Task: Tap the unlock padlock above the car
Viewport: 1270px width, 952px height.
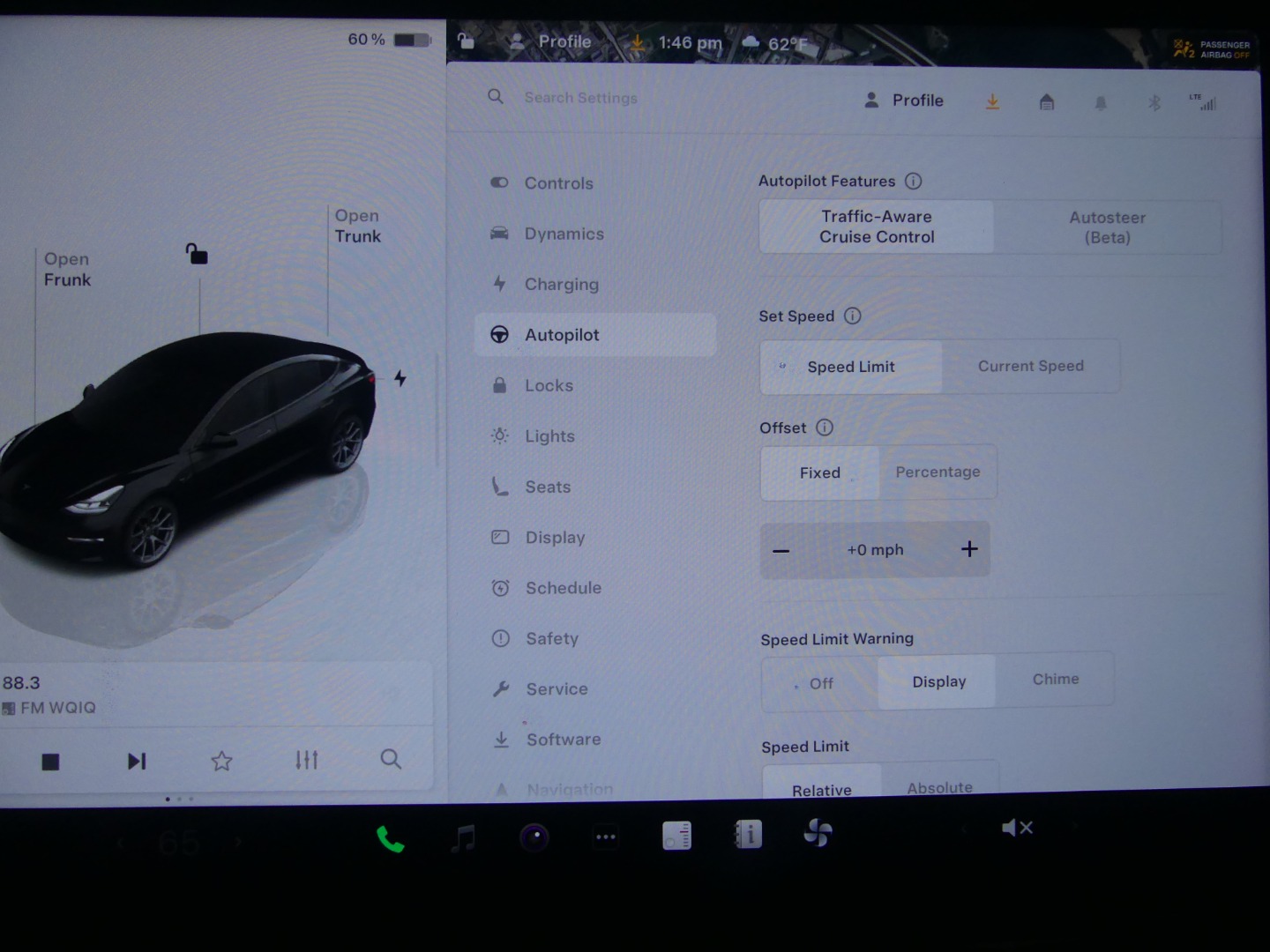Action: 197,255
